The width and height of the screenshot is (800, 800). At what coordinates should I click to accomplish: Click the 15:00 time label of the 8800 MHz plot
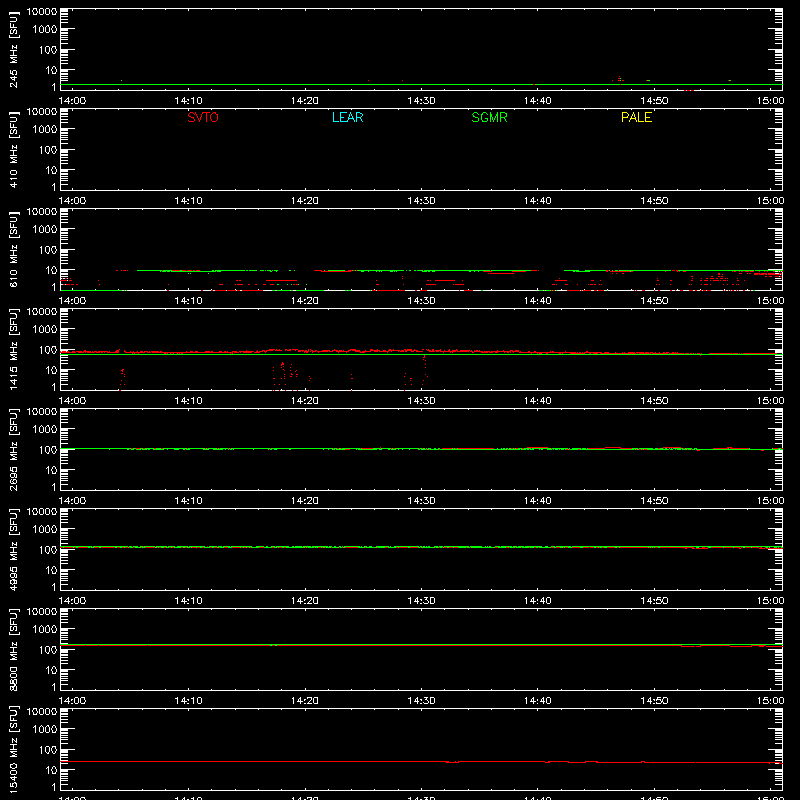coord(770,701)
